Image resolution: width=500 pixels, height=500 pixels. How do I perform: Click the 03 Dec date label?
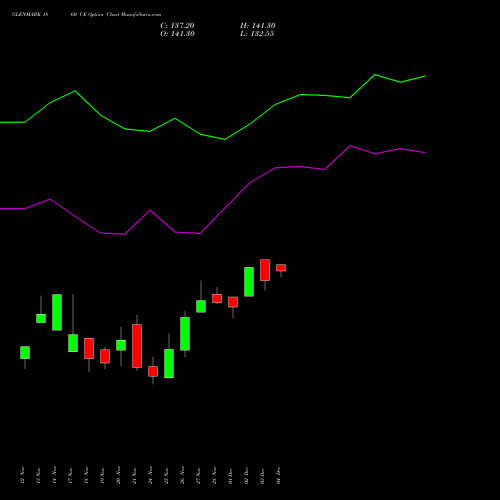[262, 475]
